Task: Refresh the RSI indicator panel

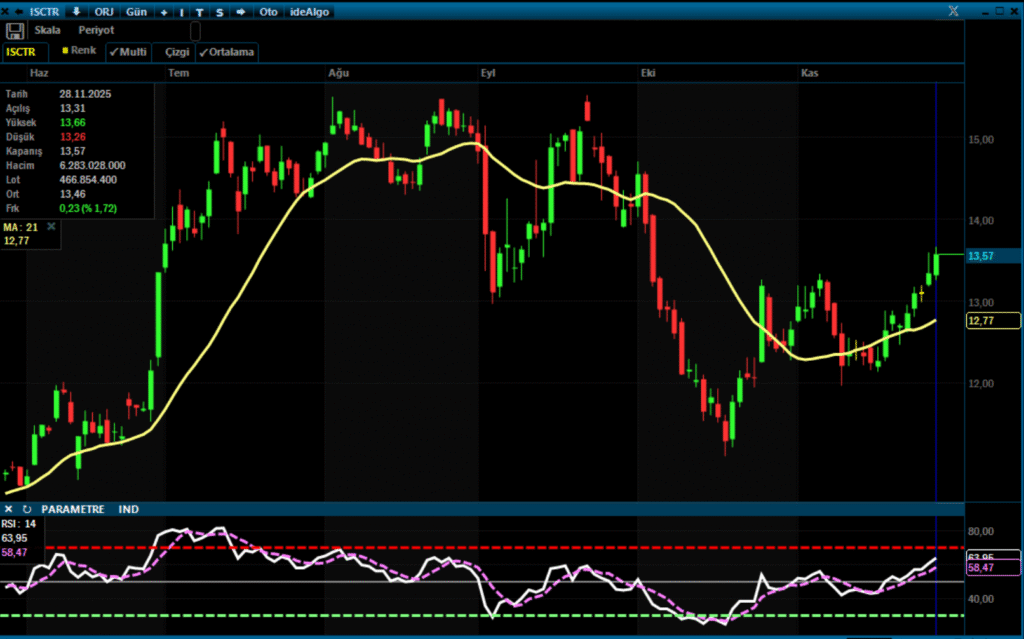Action: click(27, 509)
